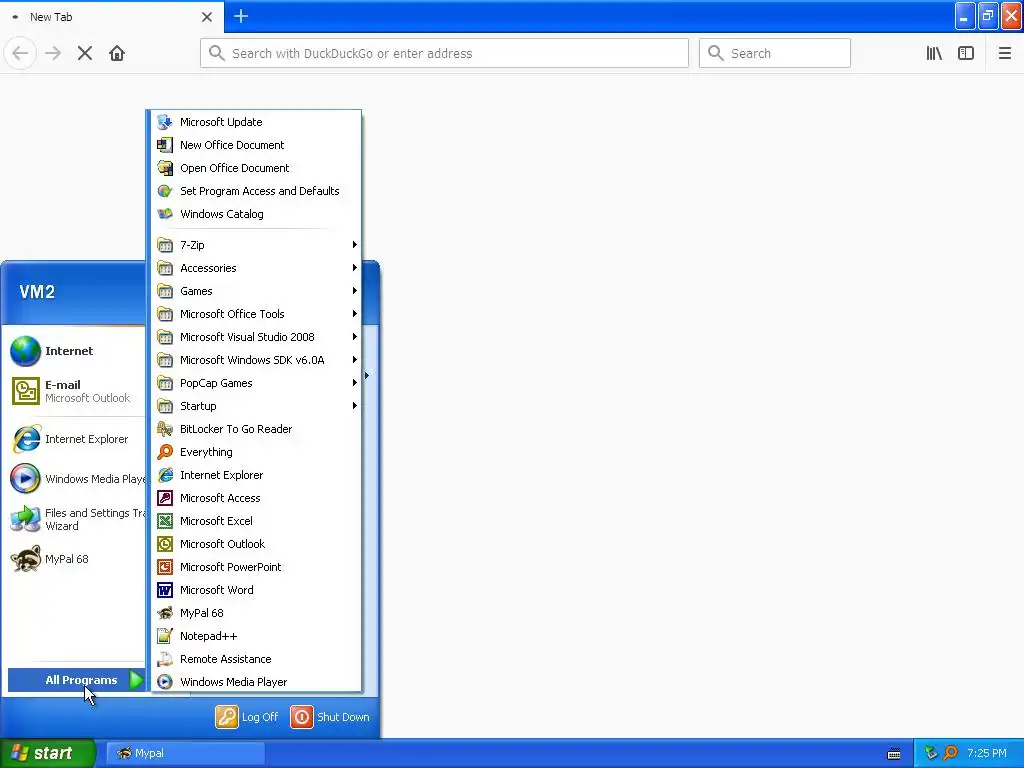Click the Log Off button
1024x768 pixels.
[x=247, y=717]
